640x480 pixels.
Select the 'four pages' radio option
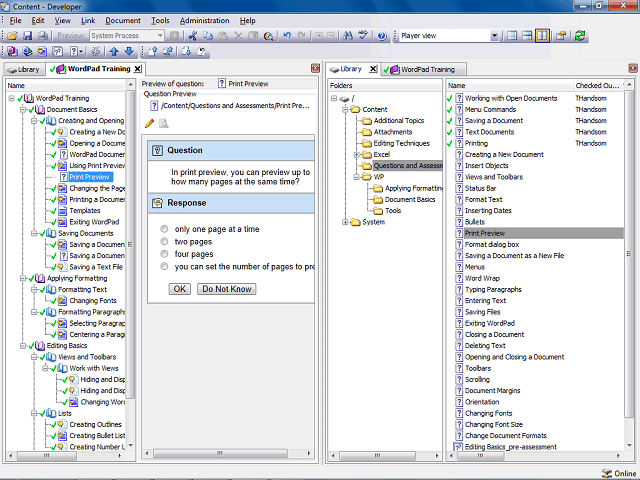pyautogui.click(x=164, y=254)
